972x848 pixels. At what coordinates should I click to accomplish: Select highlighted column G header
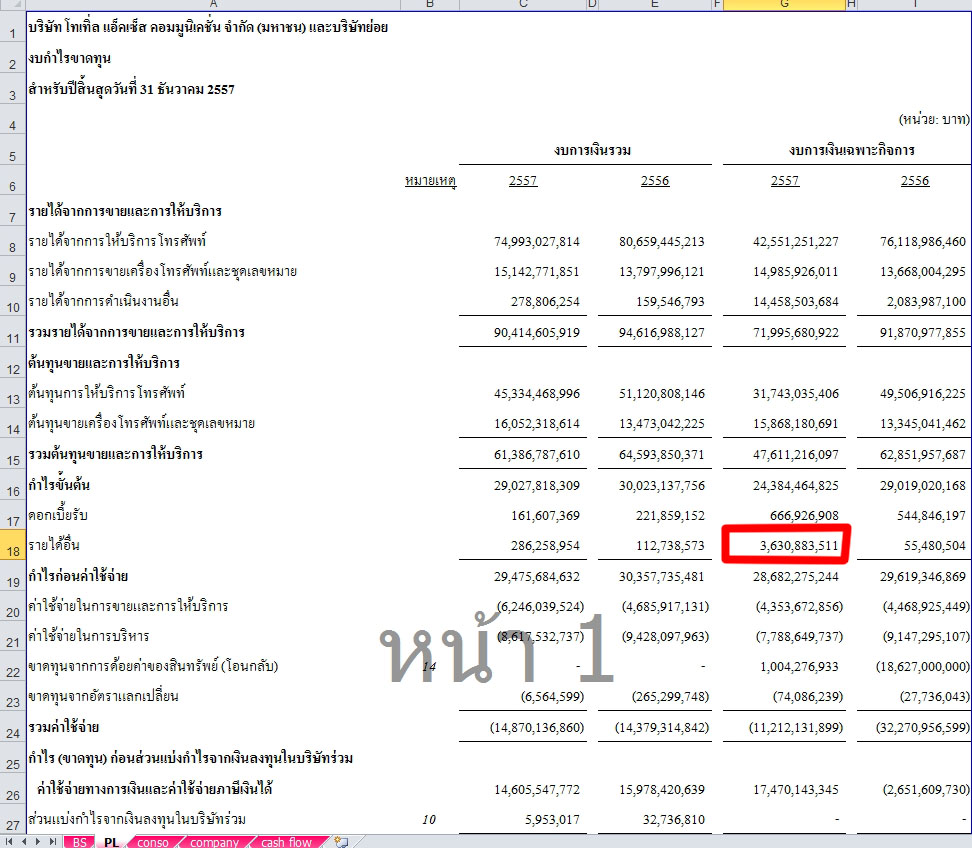coord(784,4)
